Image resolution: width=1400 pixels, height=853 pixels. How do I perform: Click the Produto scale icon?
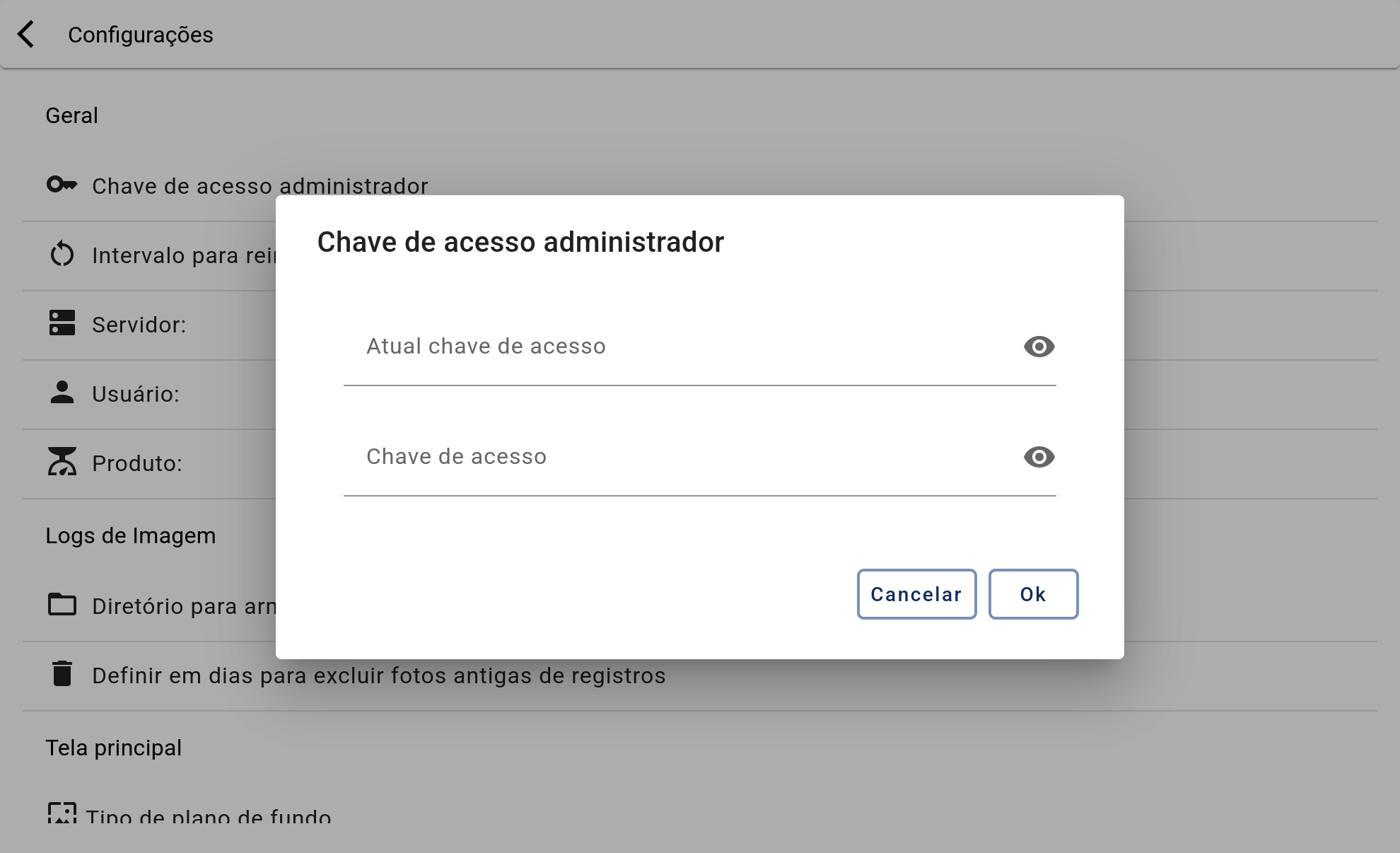[62, 461]
